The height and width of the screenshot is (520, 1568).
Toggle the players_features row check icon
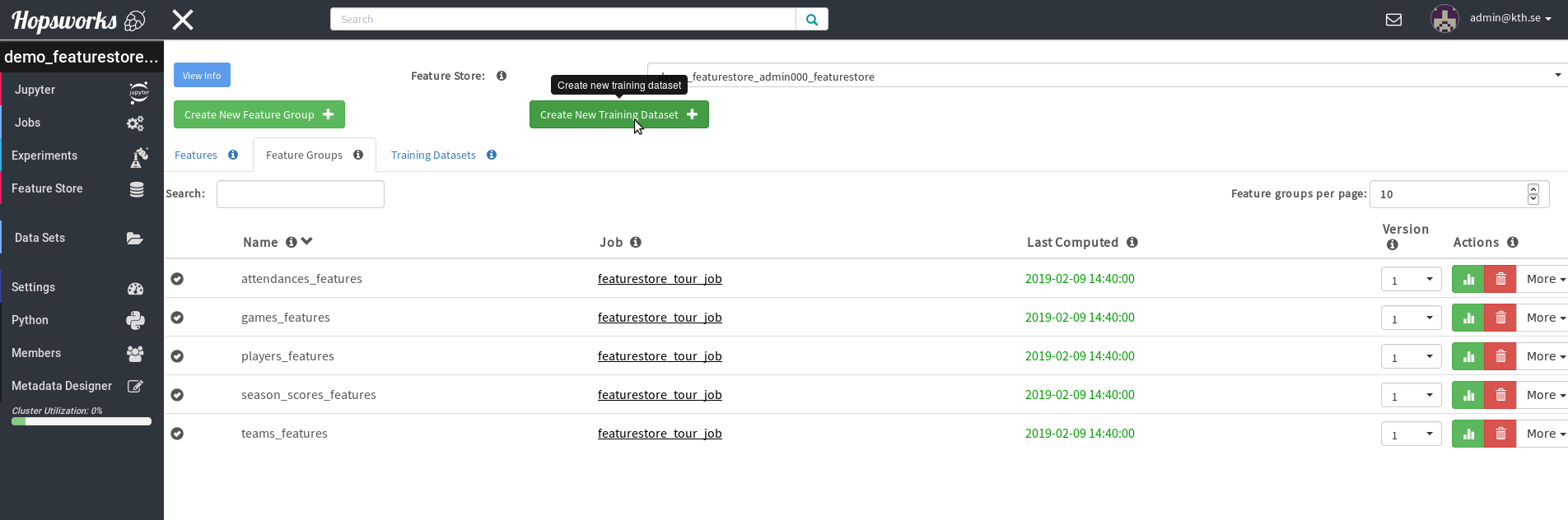point(177,356)
